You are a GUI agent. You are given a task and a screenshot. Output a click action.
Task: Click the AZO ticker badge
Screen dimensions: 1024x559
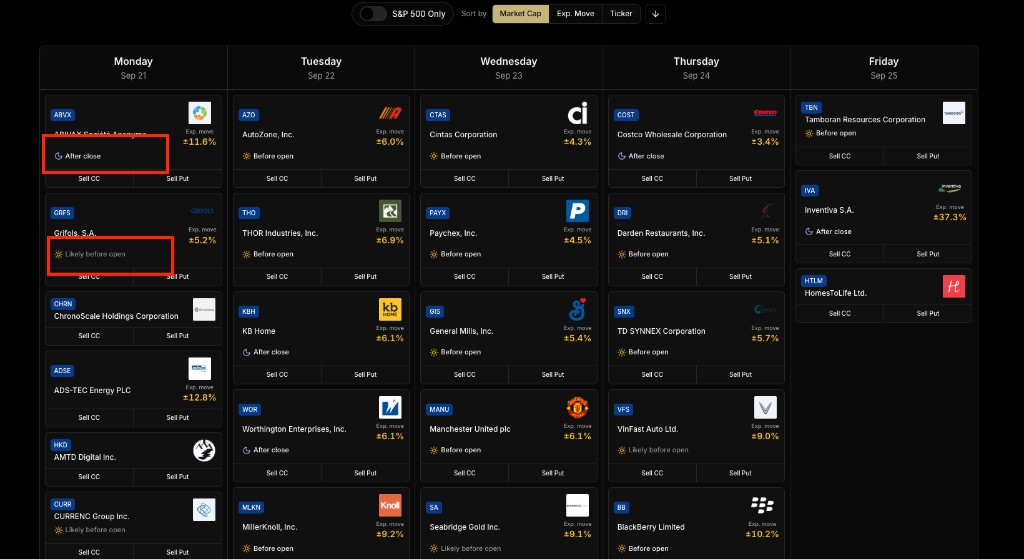pos(249,115)
